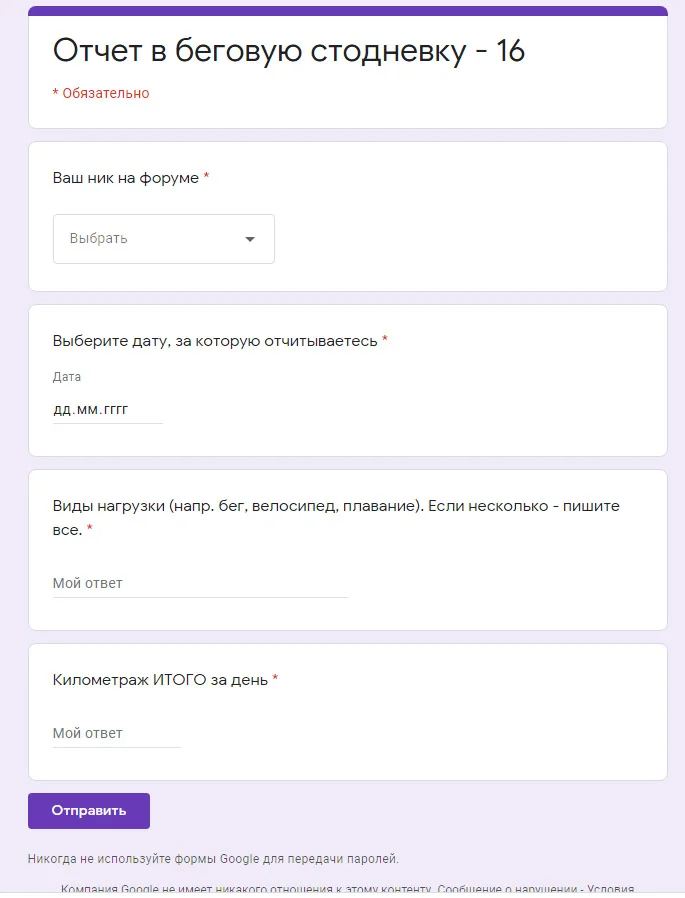
Task: Focus the answer field under "Километраж ИТОГО за день"
Action: (116, 733)
